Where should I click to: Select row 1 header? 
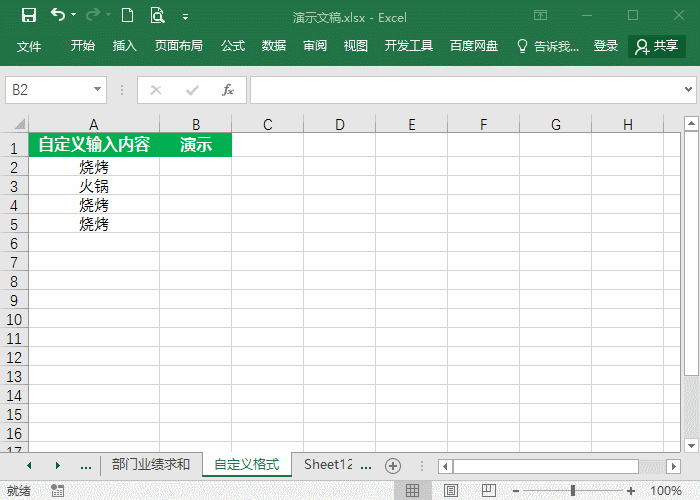[14, 147]
